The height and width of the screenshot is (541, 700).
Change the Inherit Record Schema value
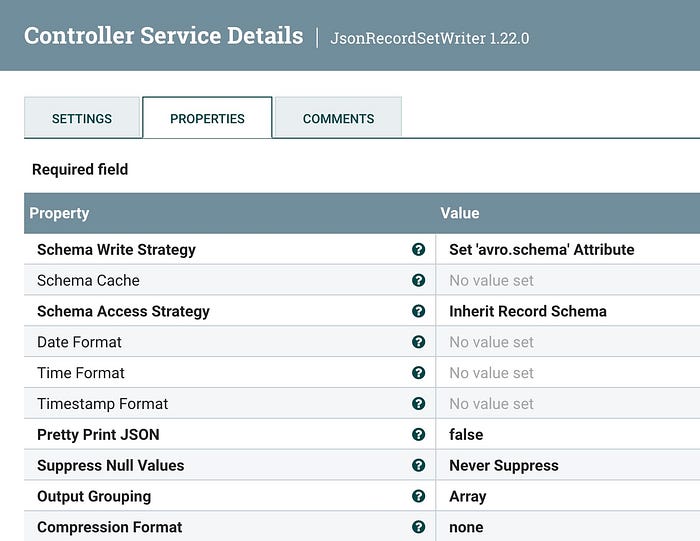(528, 311)
